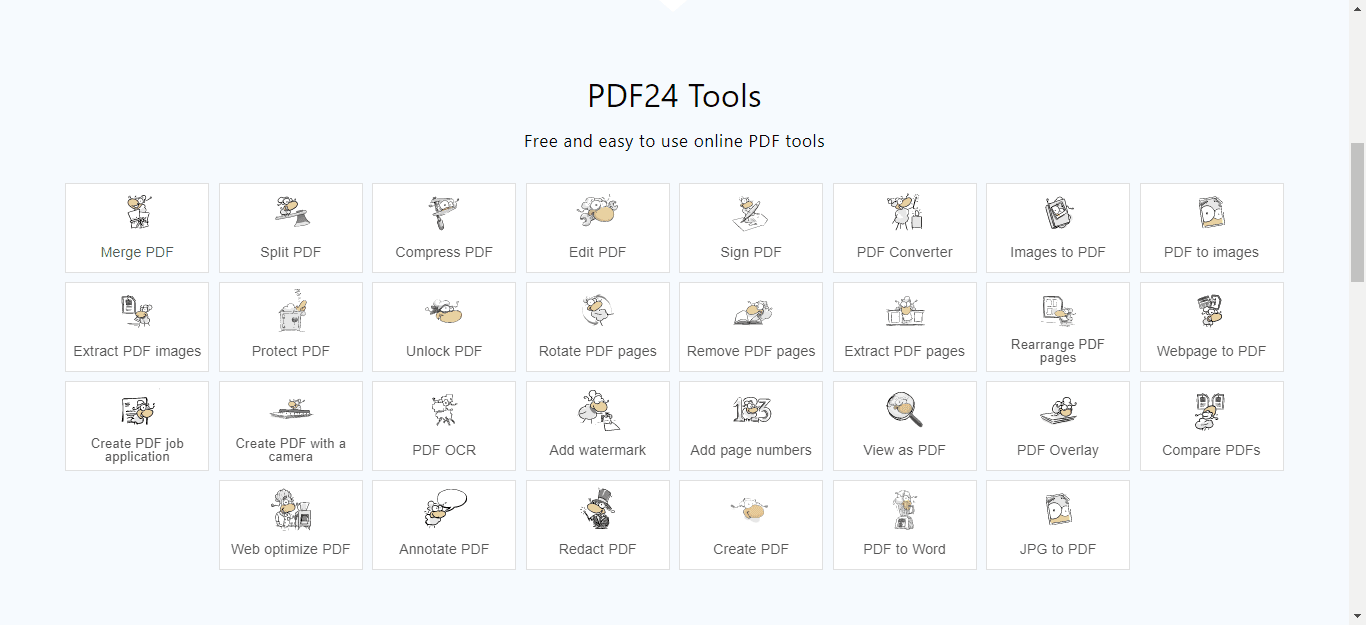Click the PDF OCR tool icon
1366x625 pixels.
point(444,410)
